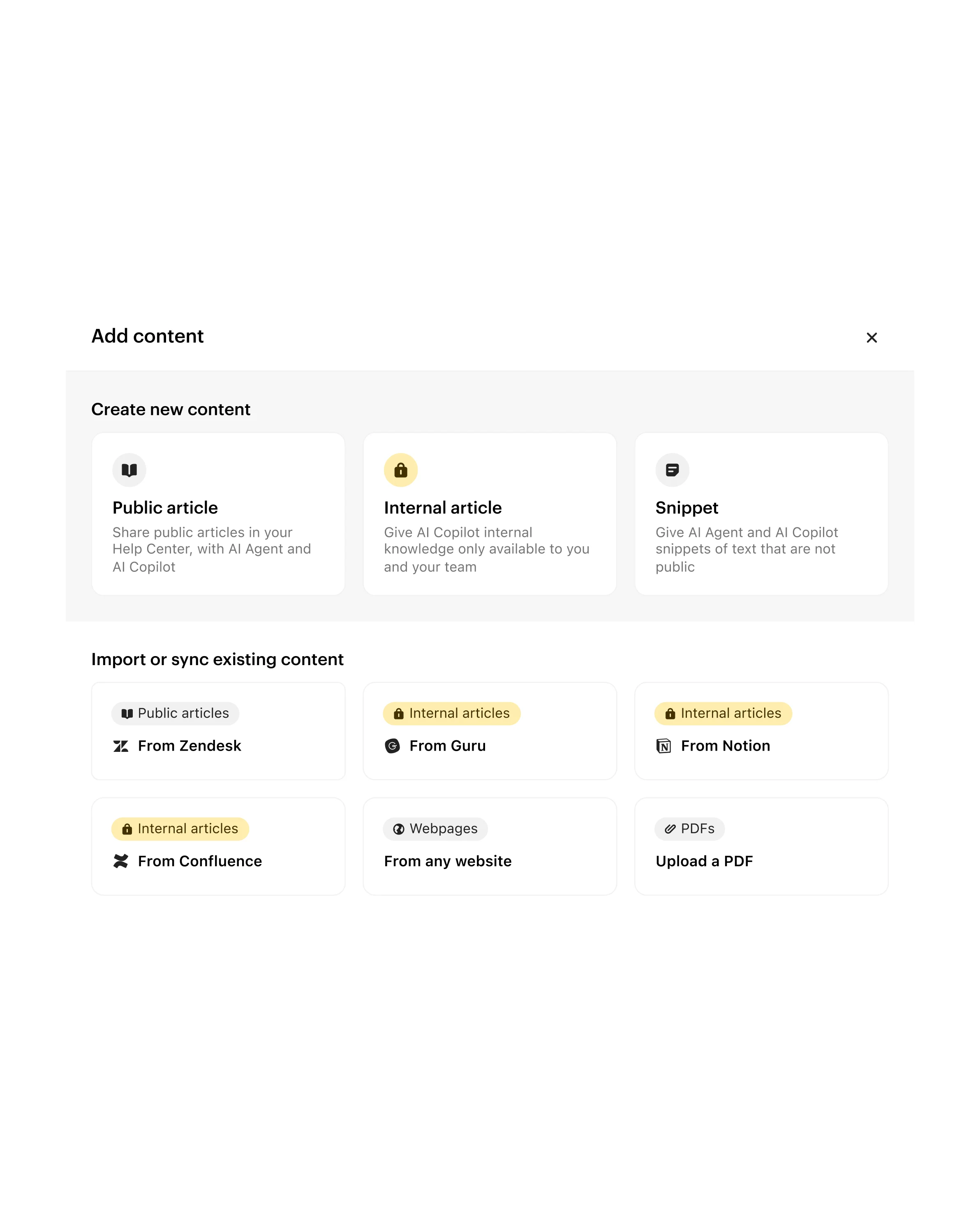Import internal articles From Notion
The height and width of the screenshot is (1225, 980).
pos(761,731)
